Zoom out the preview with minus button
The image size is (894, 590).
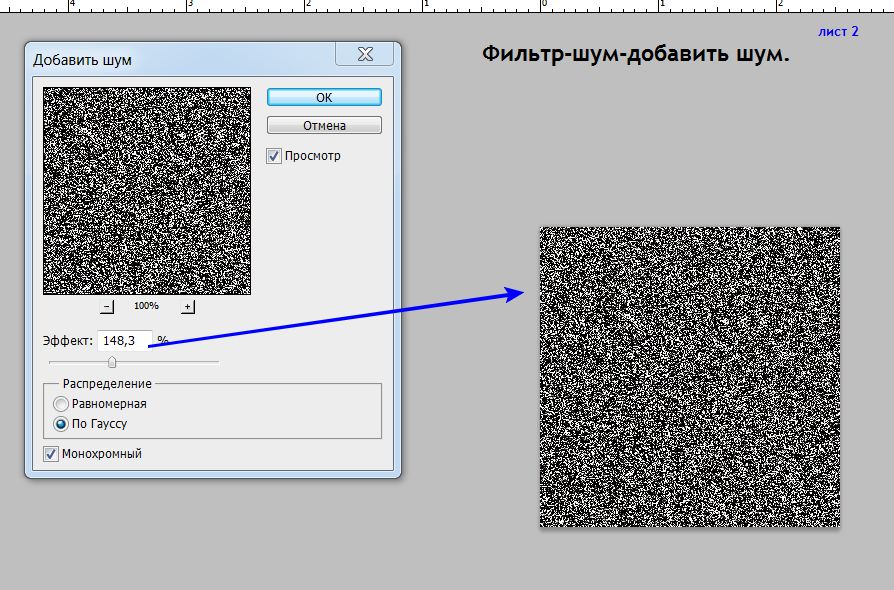tap(107, 307)
